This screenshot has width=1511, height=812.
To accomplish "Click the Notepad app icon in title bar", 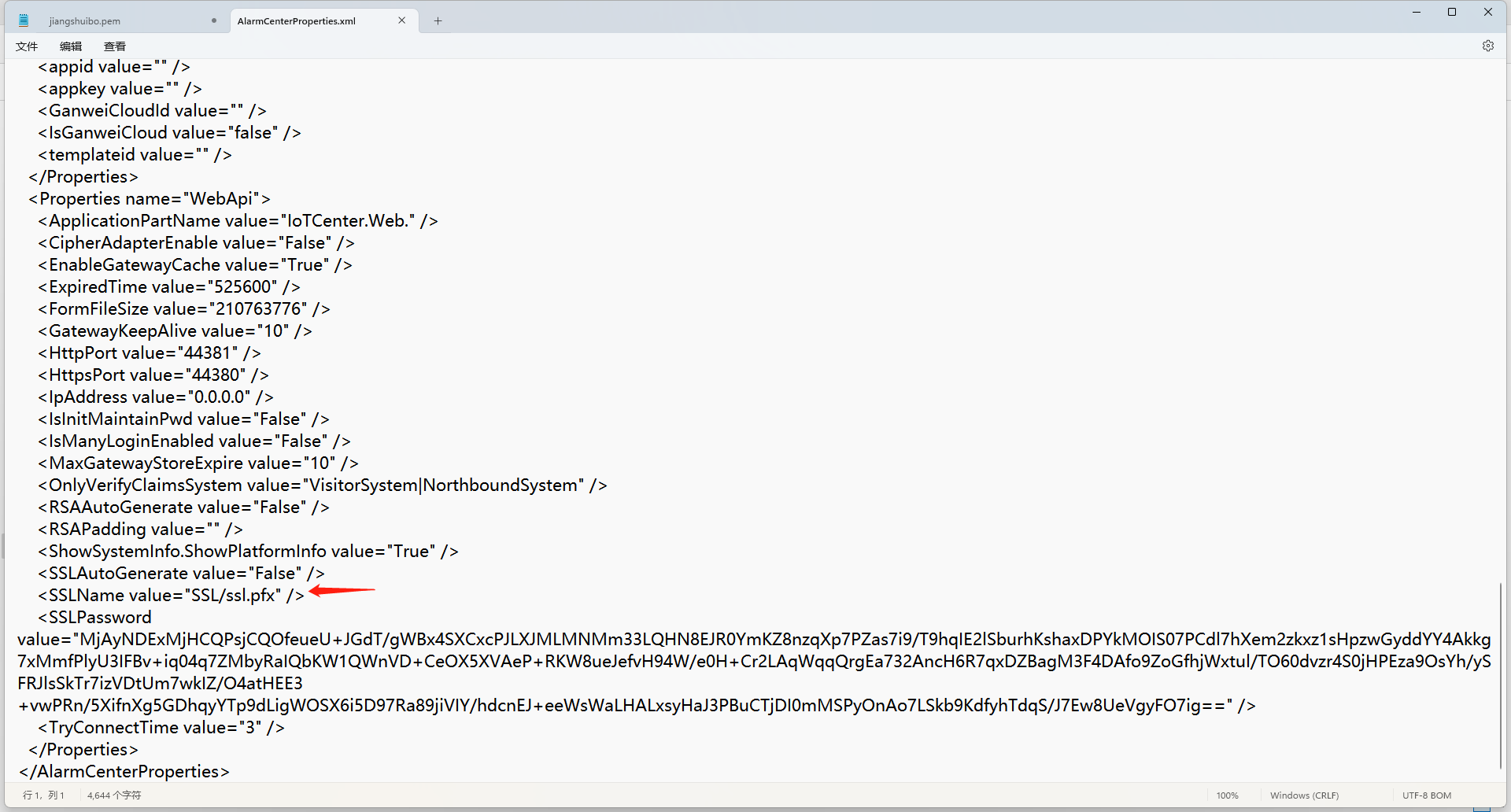I will click(24, 20).
